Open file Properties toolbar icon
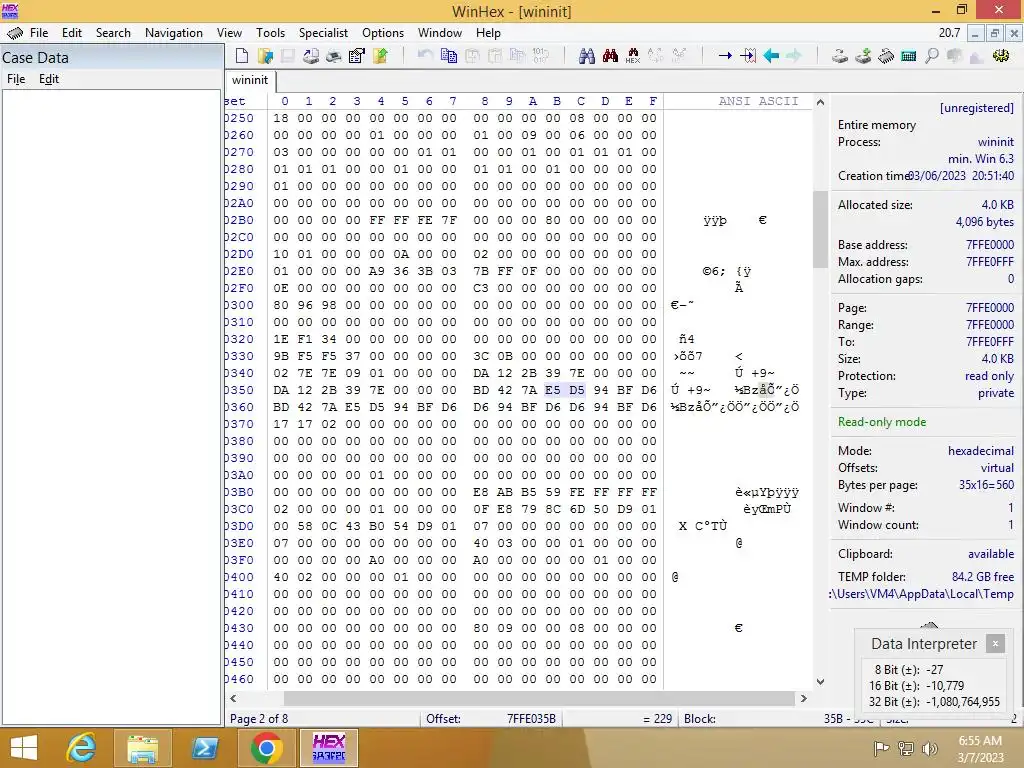Viewport: 1024px width, 768px height. click(x=357, y=56)
